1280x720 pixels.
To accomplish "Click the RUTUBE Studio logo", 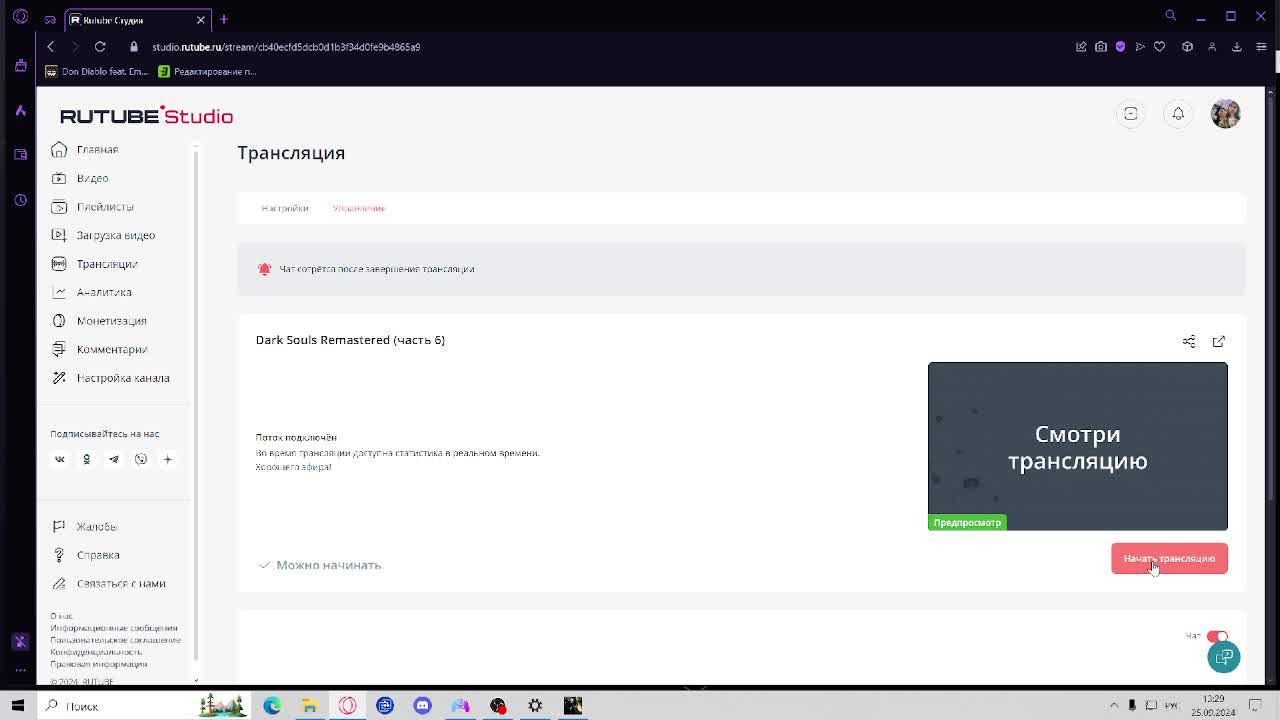I will pos(146,116).
